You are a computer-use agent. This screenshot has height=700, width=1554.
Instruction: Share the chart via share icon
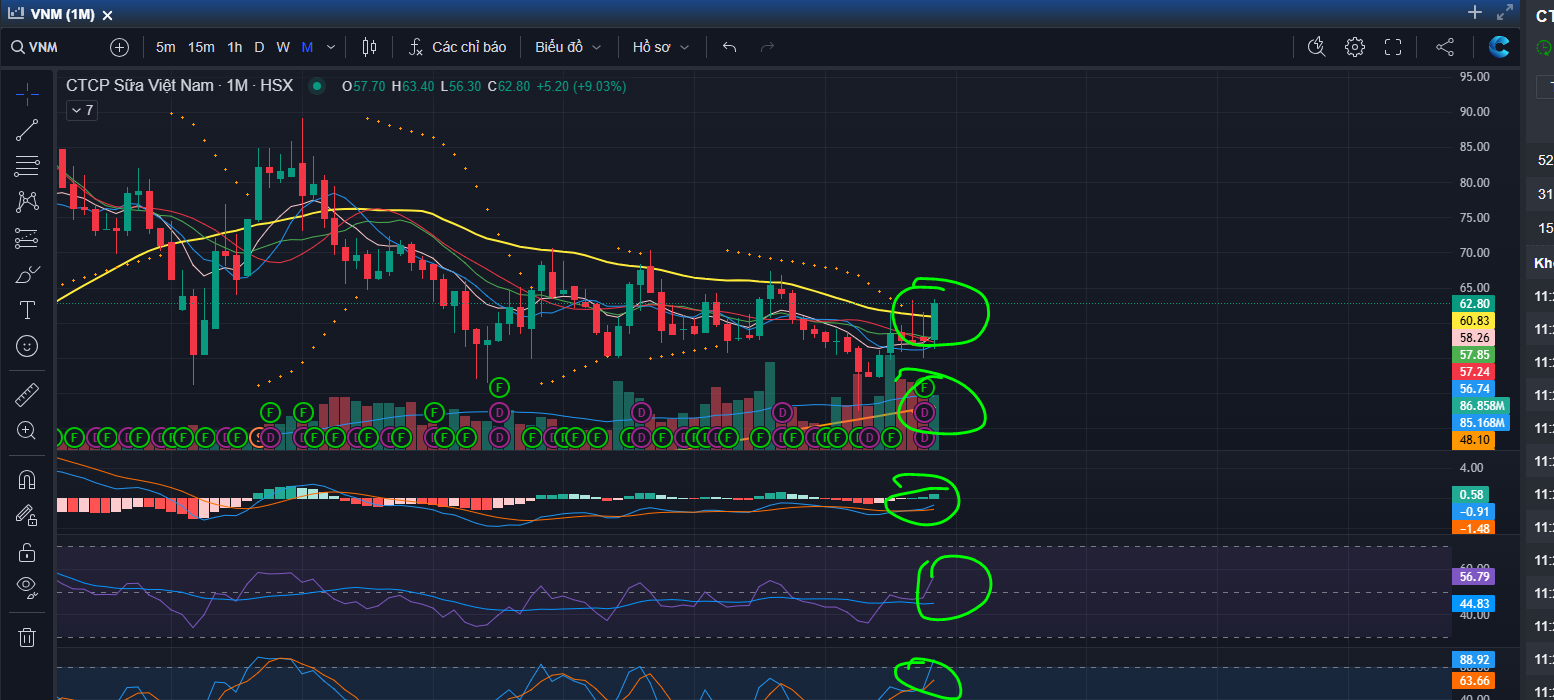[1444, 47]
